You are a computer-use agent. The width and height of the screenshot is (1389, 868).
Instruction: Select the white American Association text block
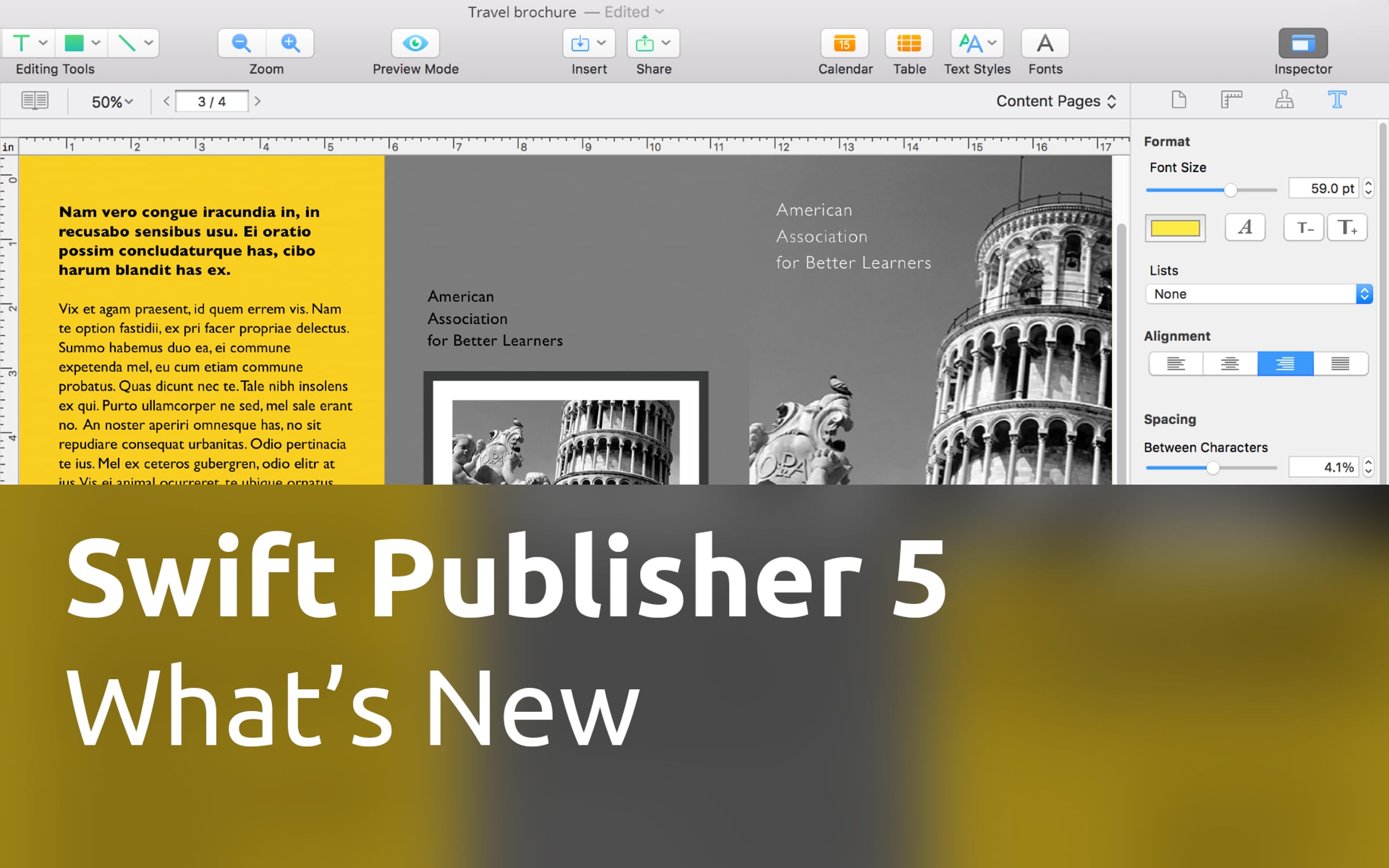[x=854, y=236]
